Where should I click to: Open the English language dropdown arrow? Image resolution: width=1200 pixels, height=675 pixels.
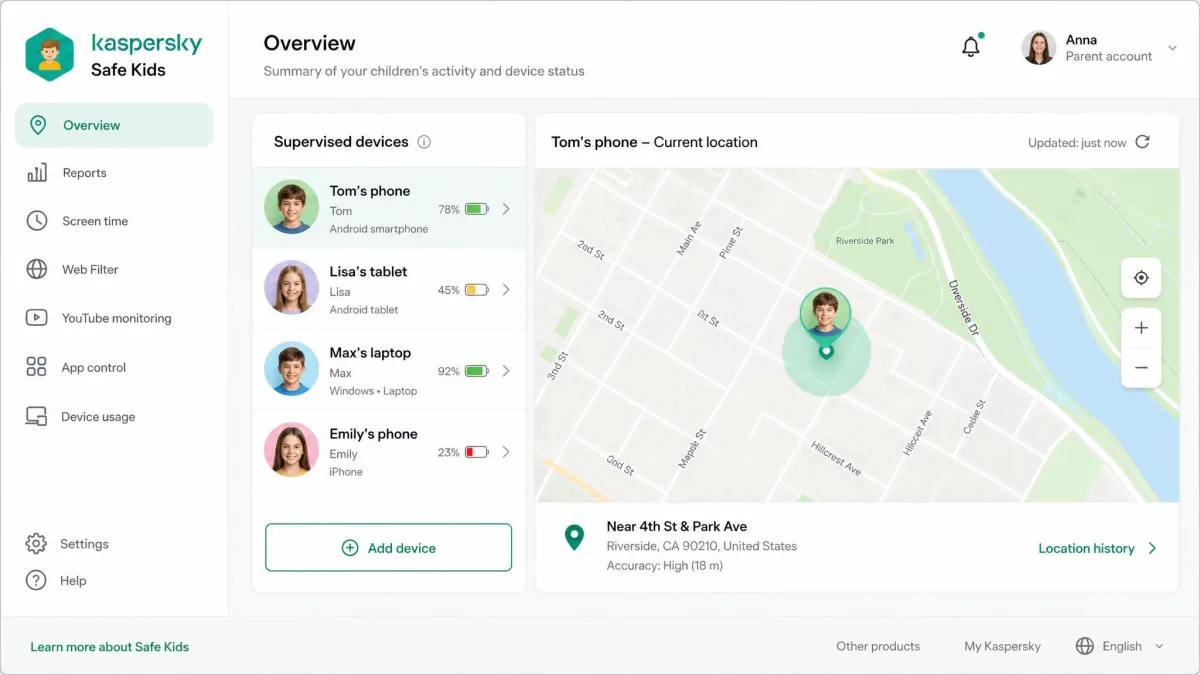[x=1160, y=646]
